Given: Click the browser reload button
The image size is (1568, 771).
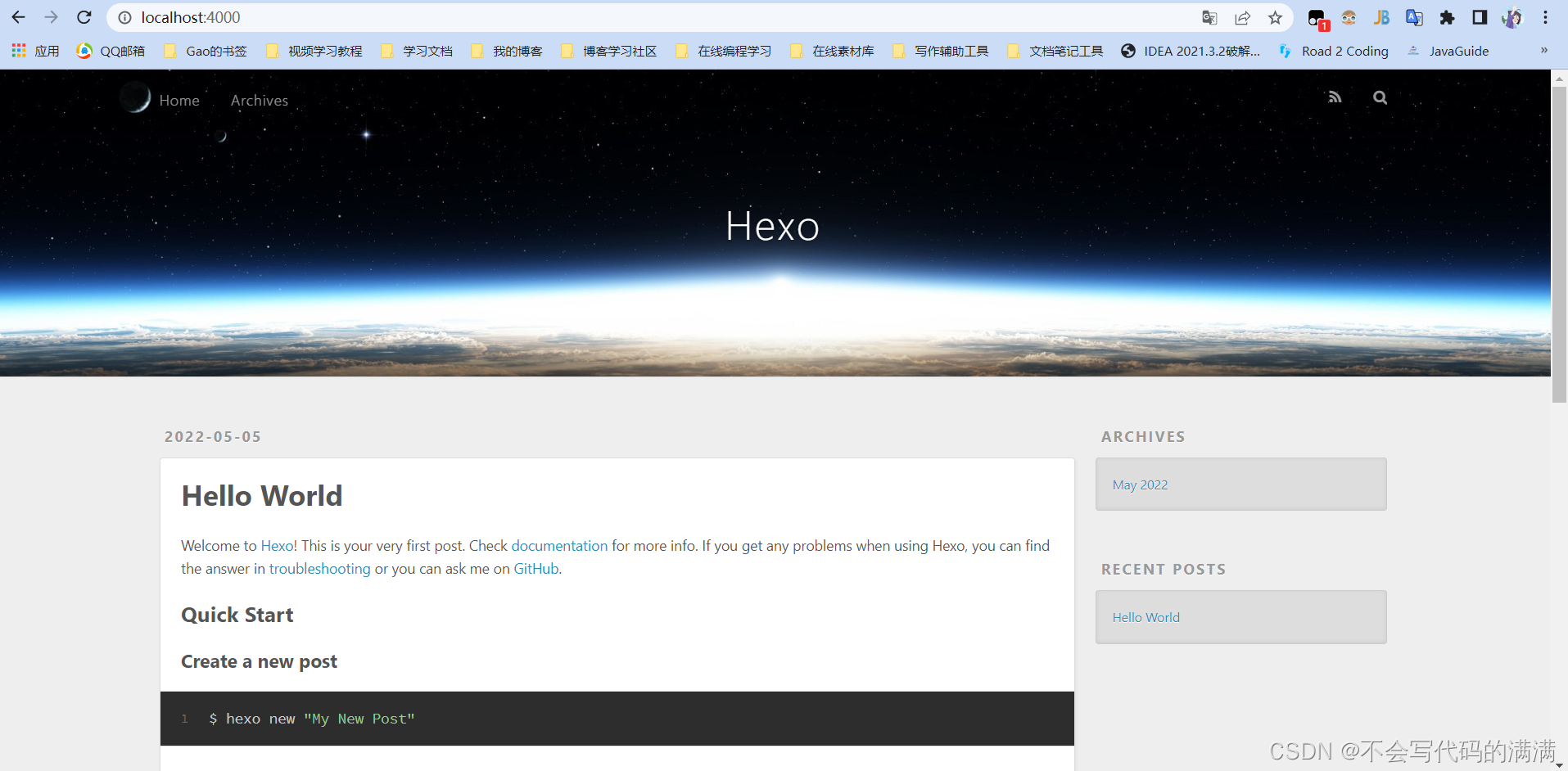Looking at the screenshot, I should click(84, 17).
